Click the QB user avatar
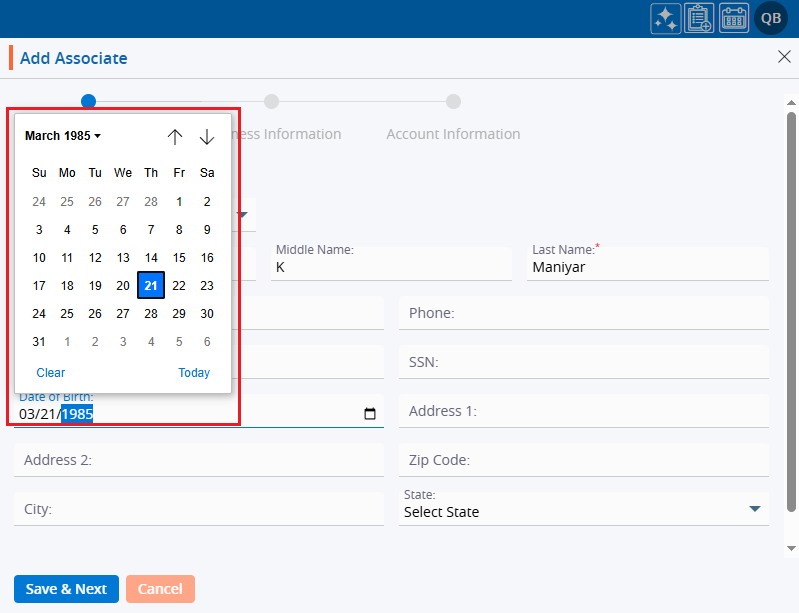The image size is (799, 613). click(x=771, y=18)
